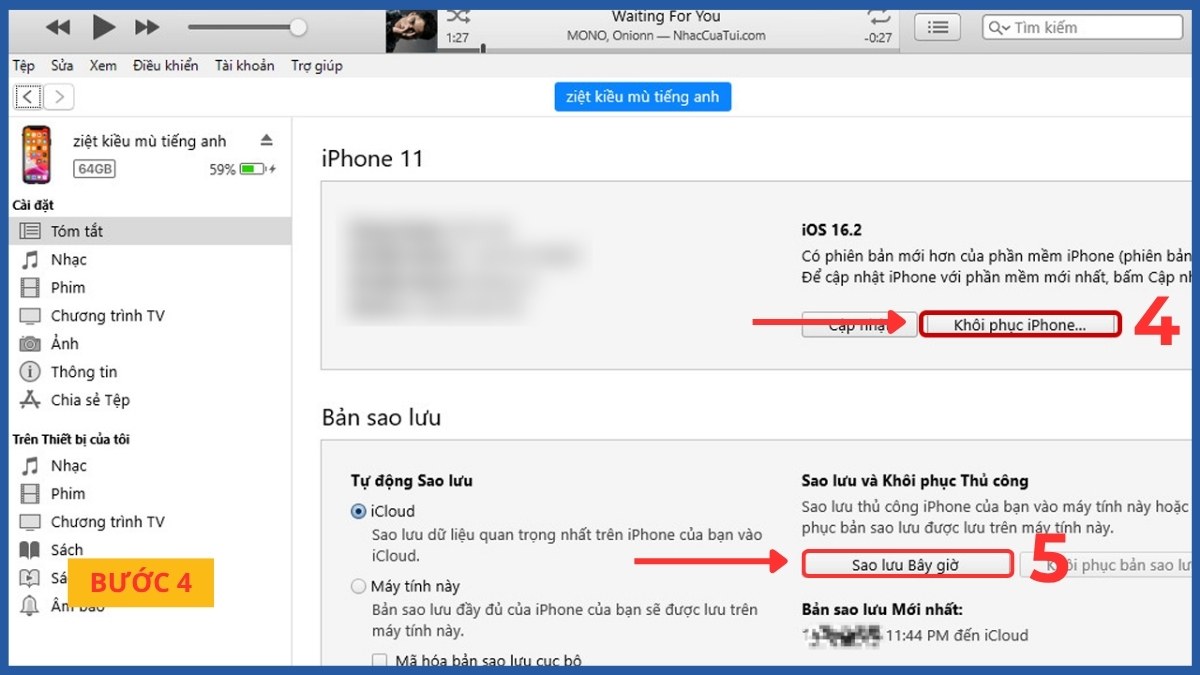The image size is (1200, 675).
Task: Click the blue device name button
Action: click(643, 97)
